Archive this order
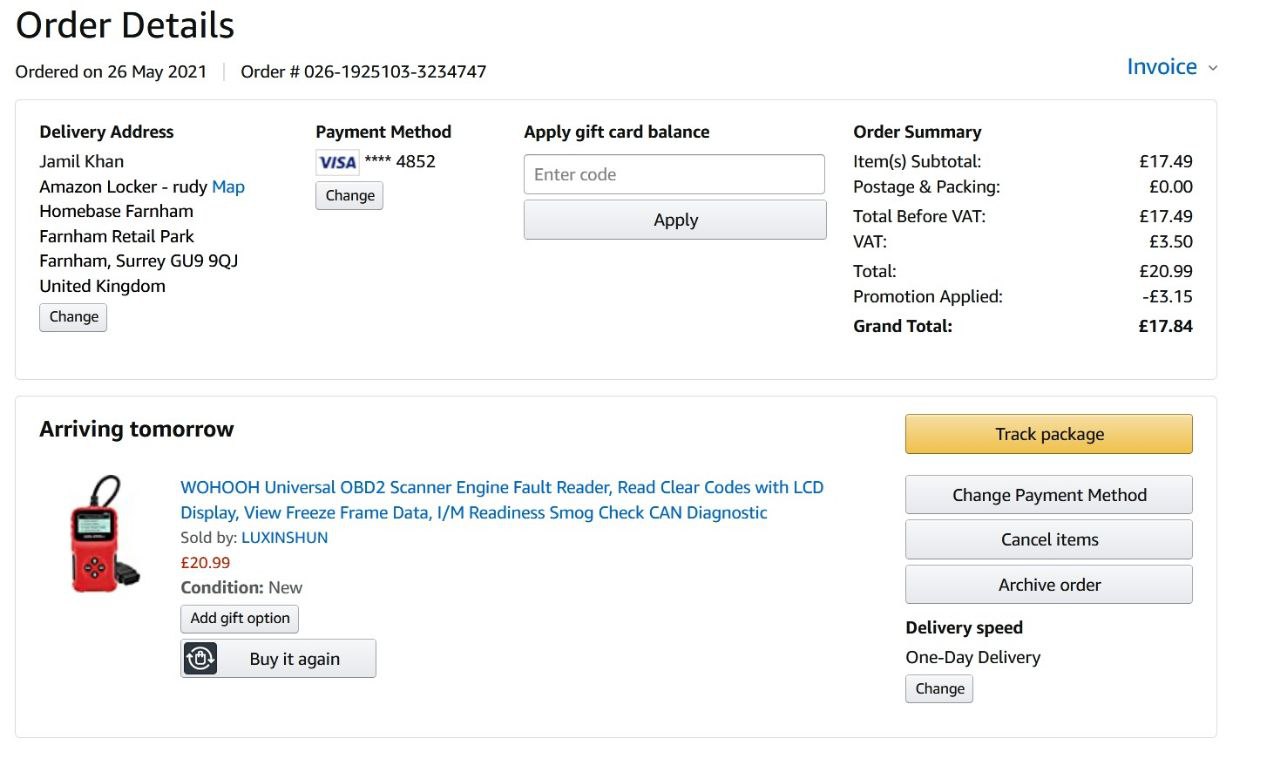This screenshot has width=1280, height=764. click(1048, 585)
